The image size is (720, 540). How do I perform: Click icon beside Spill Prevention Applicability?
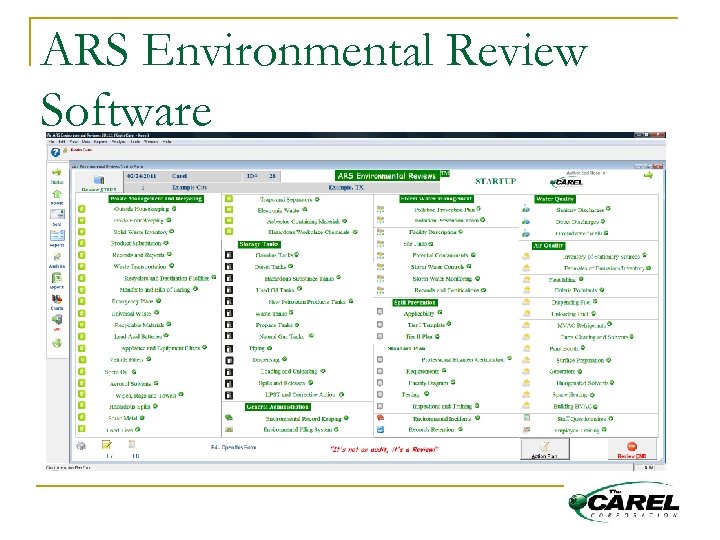pyautogui.click(x=380, y=312)
